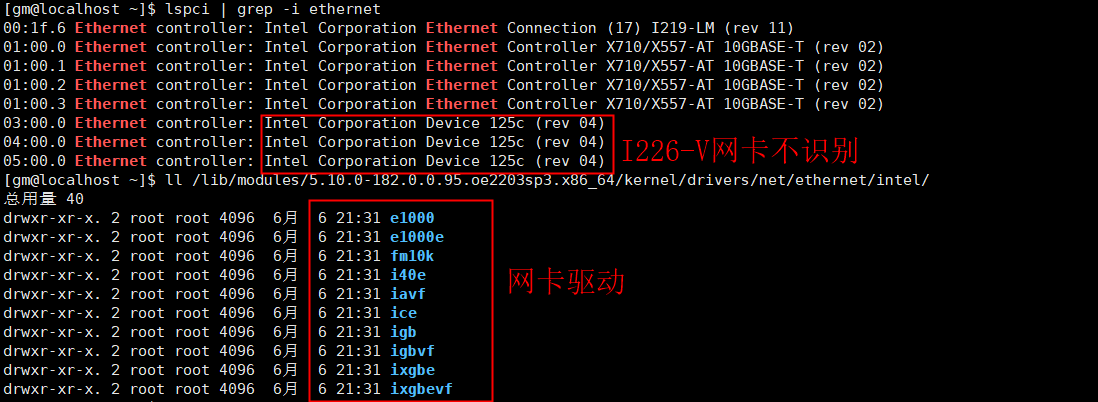Click PCI address 05:00.0
Image resolution: width=1098 pixels, height=402 pixels.
click(35, 161)
